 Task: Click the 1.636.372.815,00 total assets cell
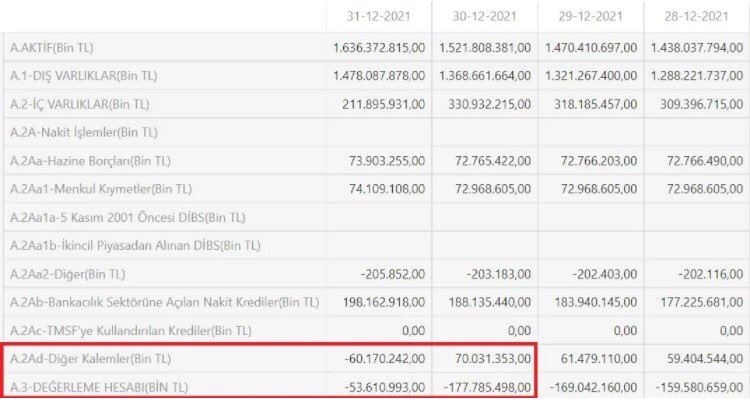coord(382,47)
